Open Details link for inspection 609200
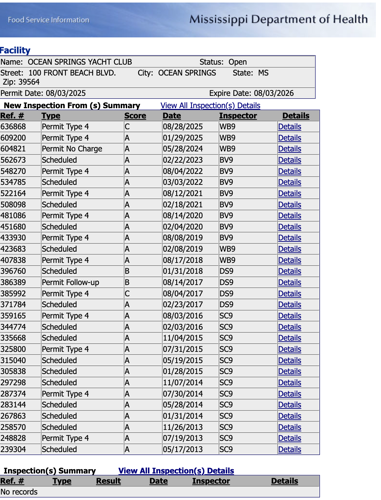381x500 pixels. point(289,138)
